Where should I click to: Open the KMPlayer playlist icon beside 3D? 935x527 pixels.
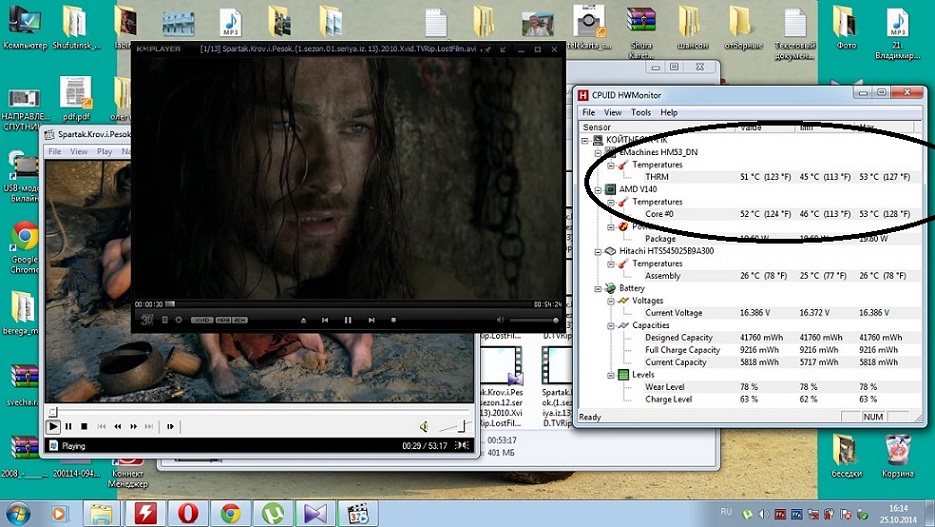click(165, 320)
